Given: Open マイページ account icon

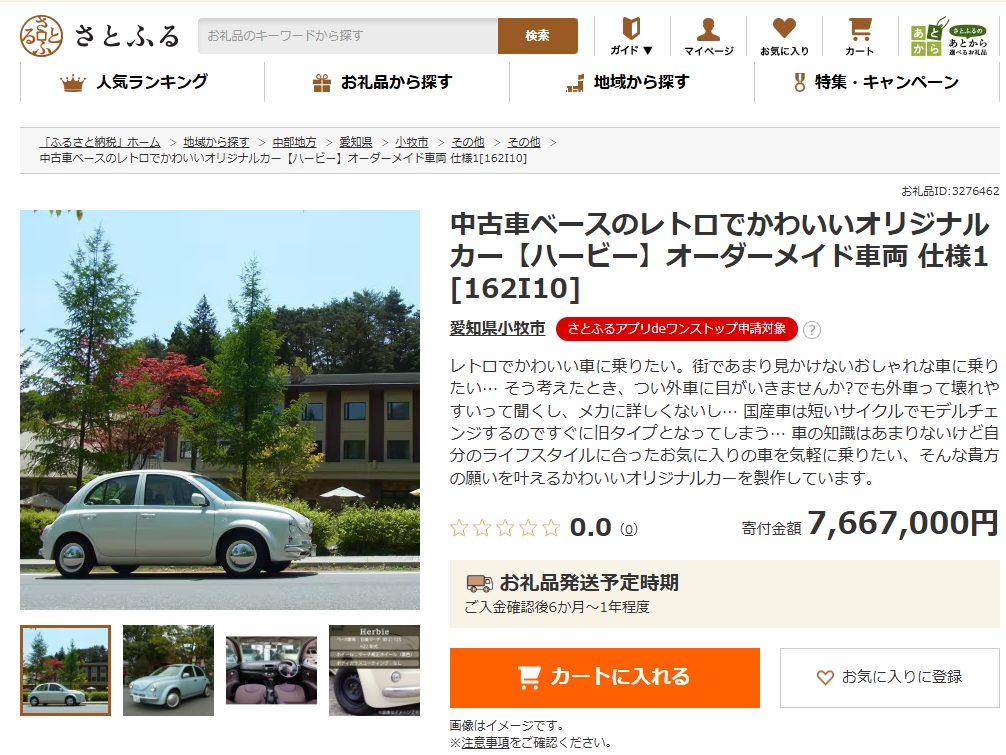Looking at the screenshot, I should (x=708, y=36).
